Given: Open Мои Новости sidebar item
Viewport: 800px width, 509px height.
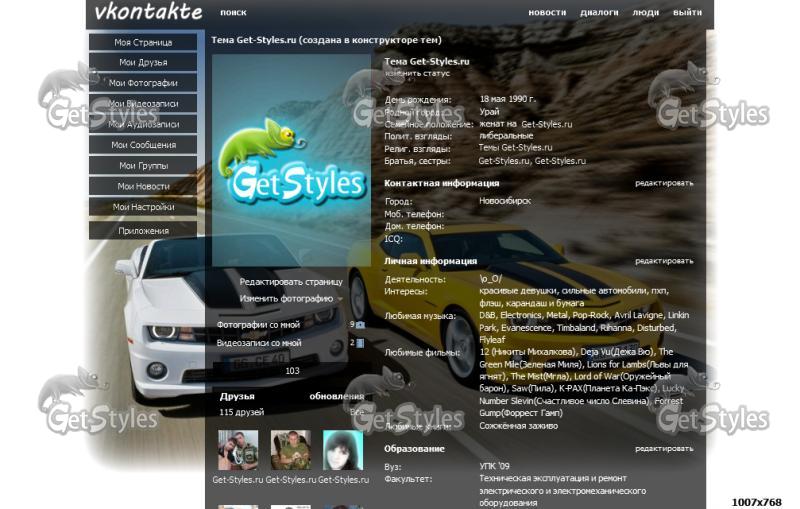Looking at the screenshot, I should click(x=143, y=186).
